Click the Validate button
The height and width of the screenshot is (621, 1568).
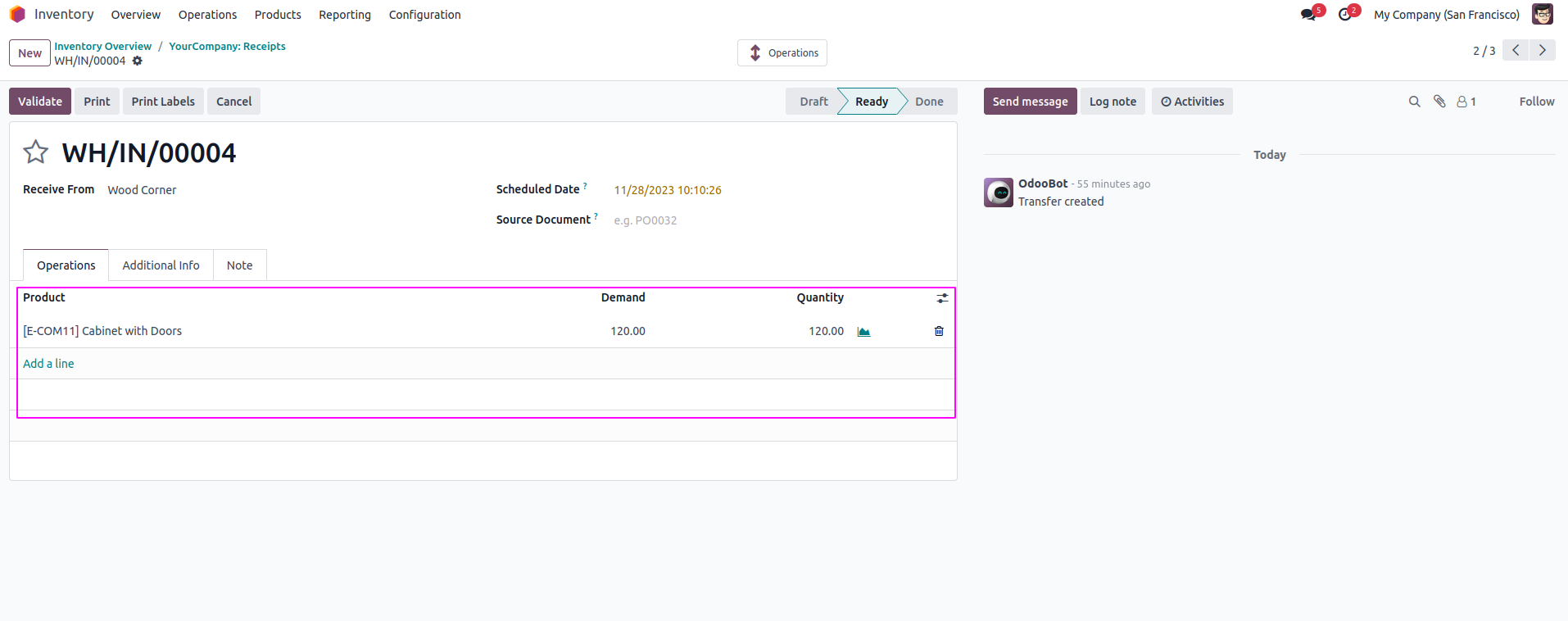tap(40, 102)
